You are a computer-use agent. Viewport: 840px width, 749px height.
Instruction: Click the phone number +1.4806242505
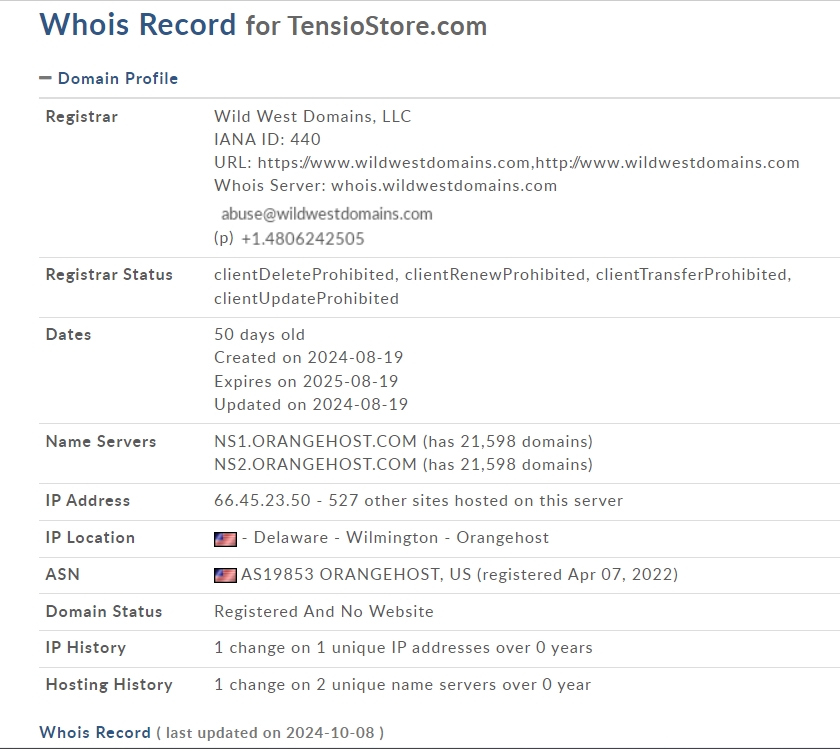[x=303, y=238]
